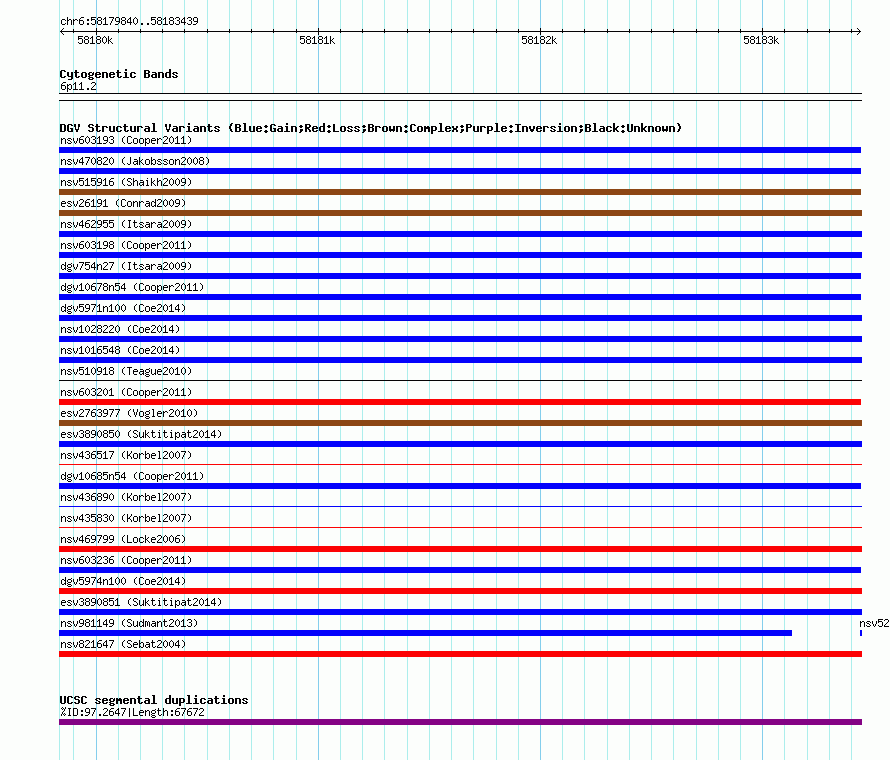Click the shorter blue bar under nsv981149
The width and height of the screenshot is (890, 760).
coord(425,633)
